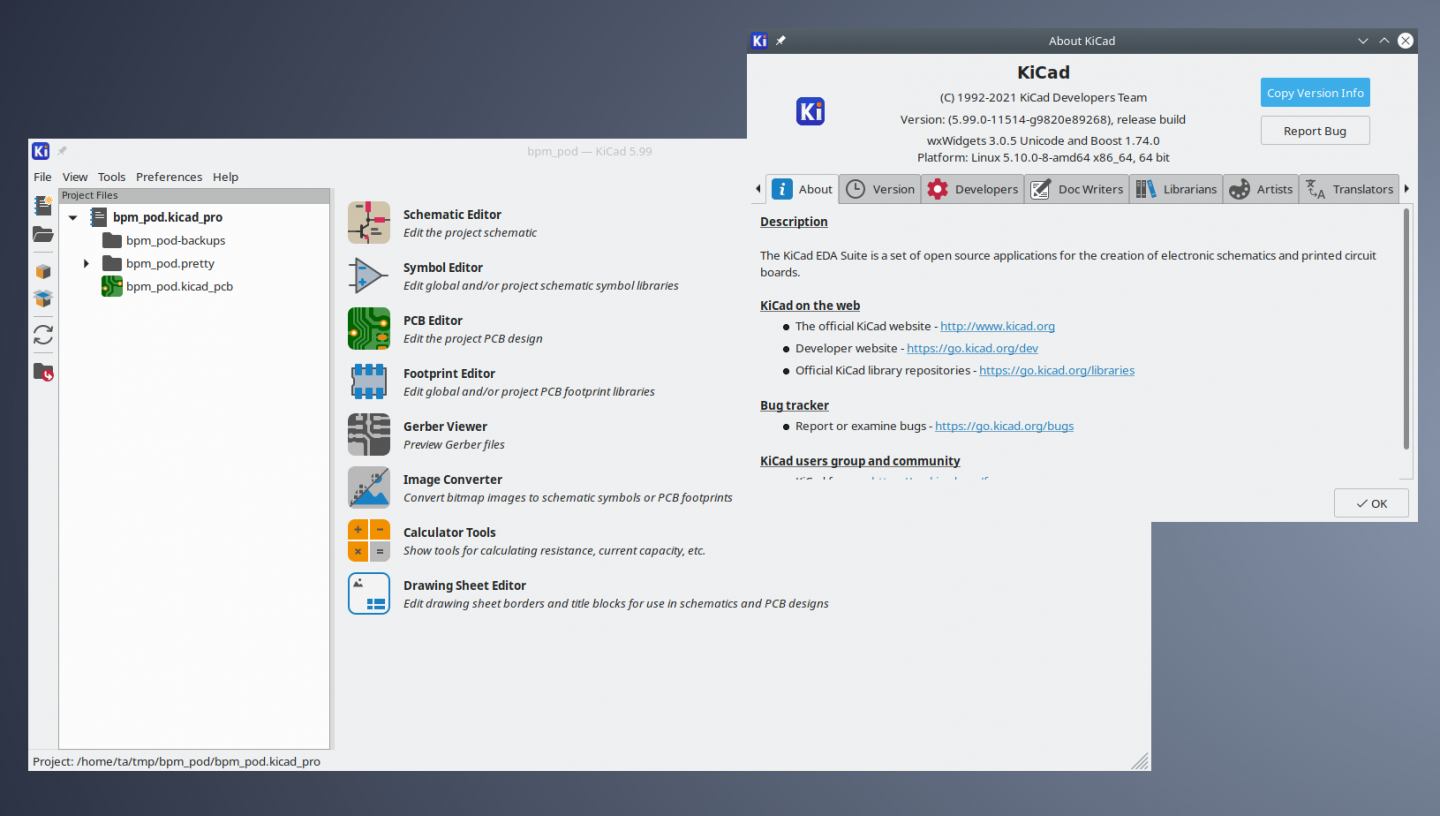This screenshot has height=816, width=1440.
Task: Open the go.kicad.org/bugs link
Action: (1004, 426)
